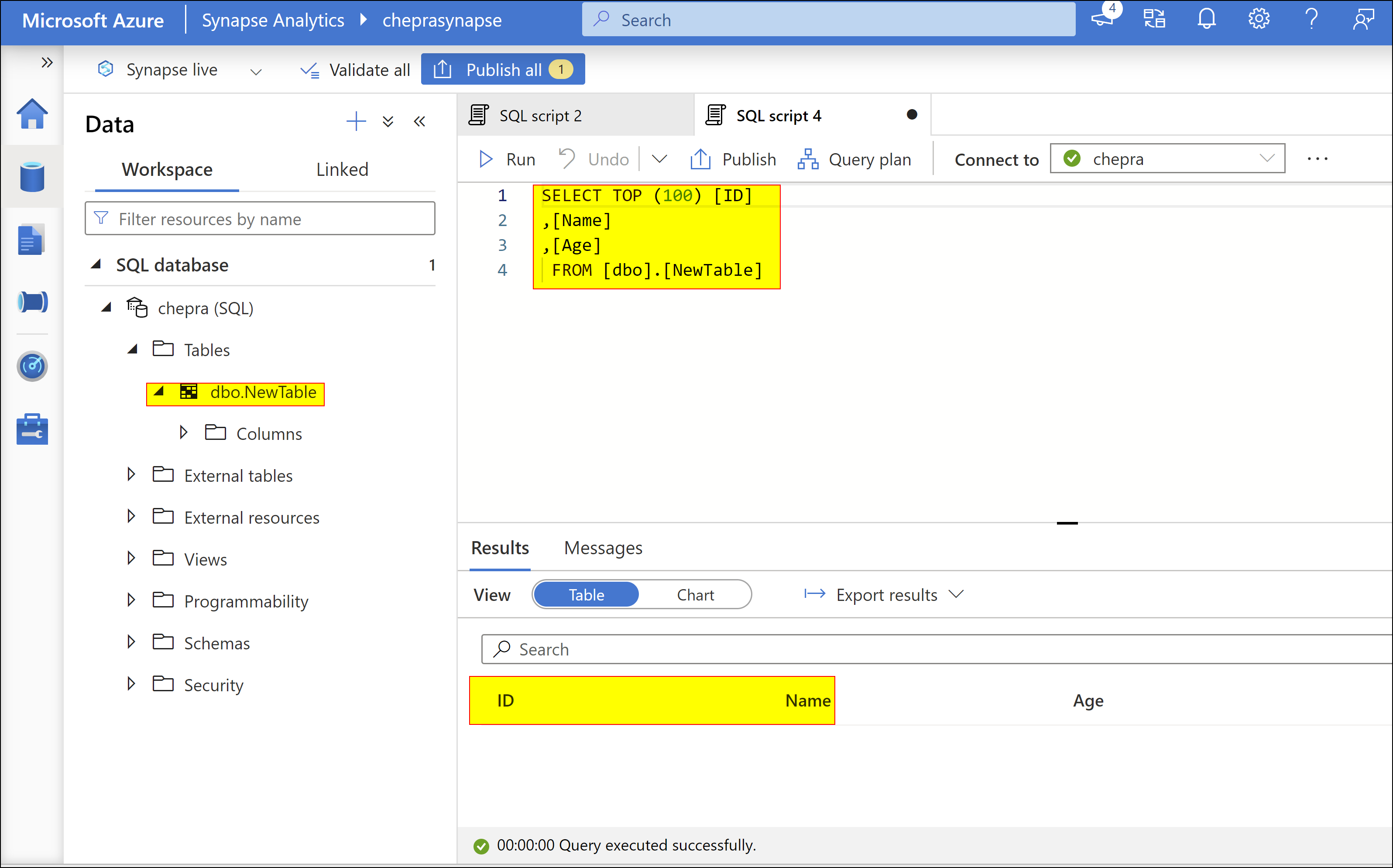Click the plus icon to add a resource
The image size is (1393, 868).
[357, 121]
